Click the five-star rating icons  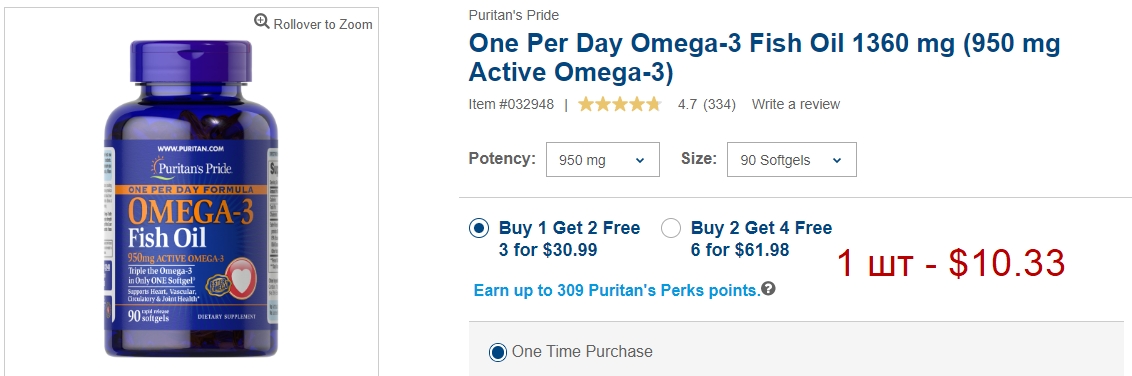click(x=619, y=104)
